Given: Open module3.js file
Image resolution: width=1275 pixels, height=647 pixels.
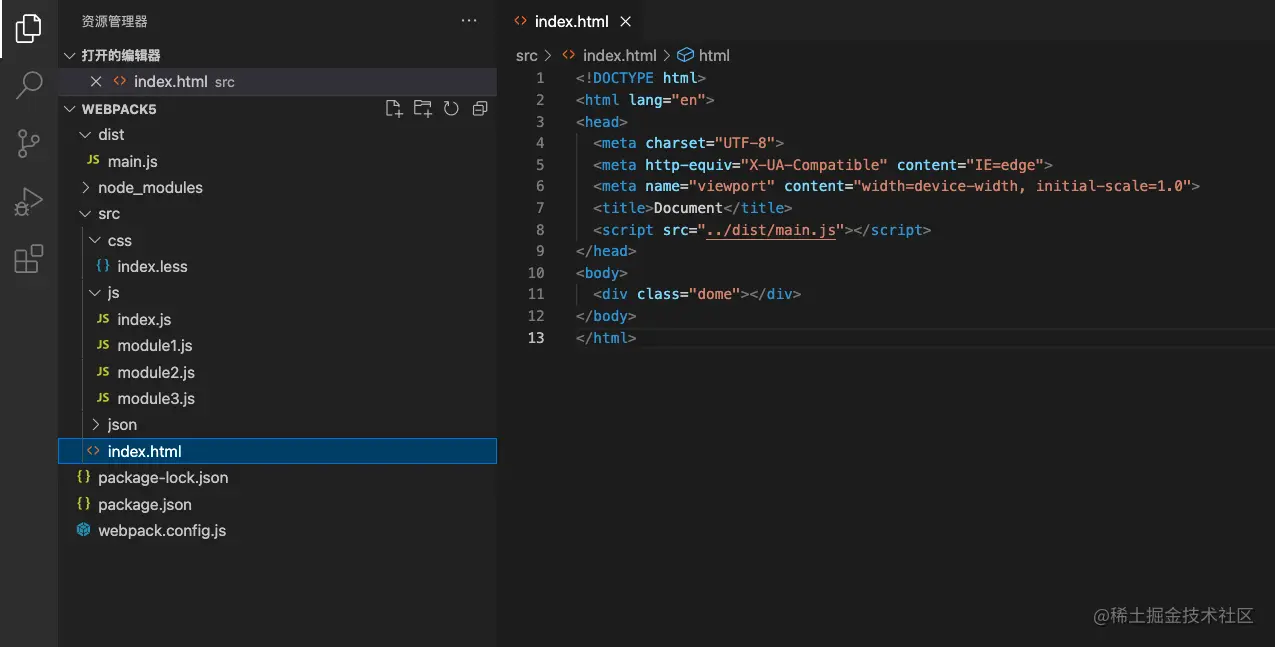Looking at the screenshot, I should coord(277,399).
